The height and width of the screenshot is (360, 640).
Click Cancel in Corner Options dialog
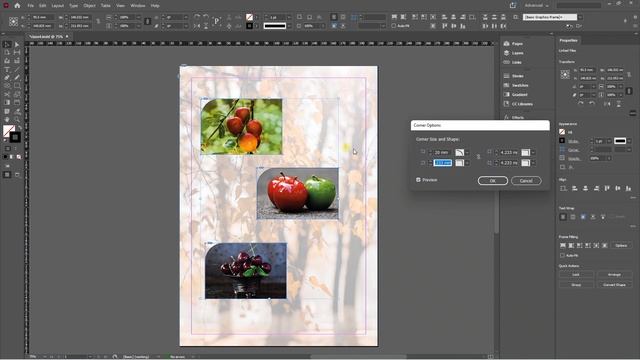tap(526, 181)
